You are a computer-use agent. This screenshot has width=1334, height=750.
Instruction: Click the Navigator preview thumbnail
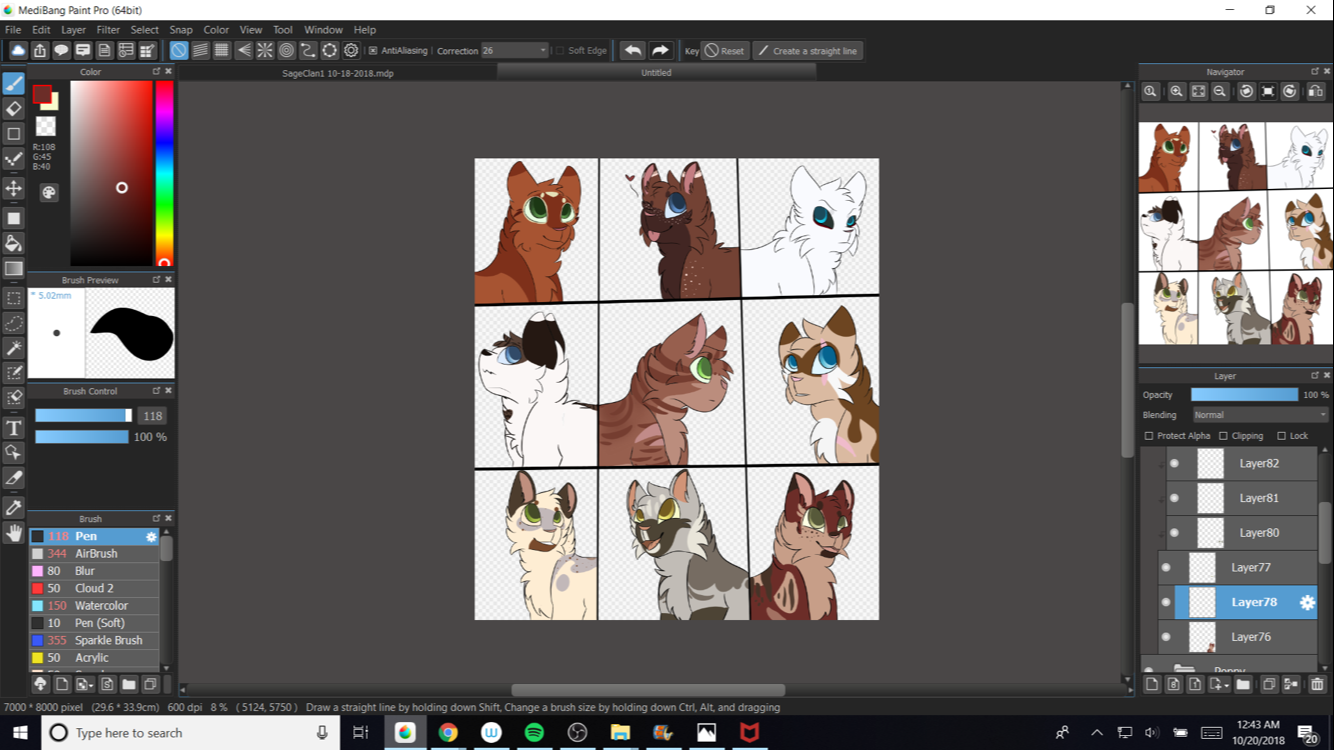pos(1236,234)
